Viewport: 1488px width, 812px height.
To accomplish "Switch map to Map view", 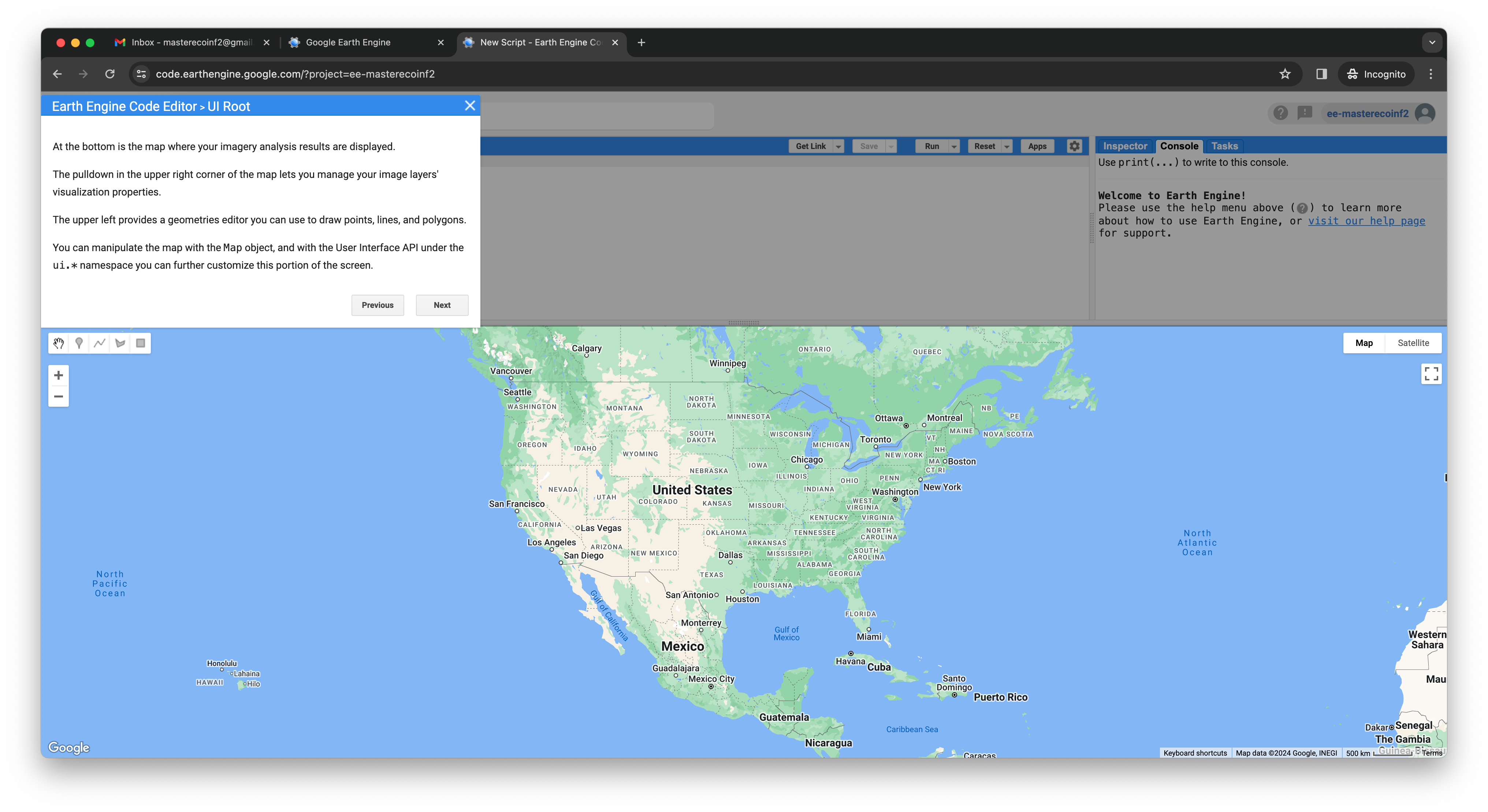I will 1364,343.
